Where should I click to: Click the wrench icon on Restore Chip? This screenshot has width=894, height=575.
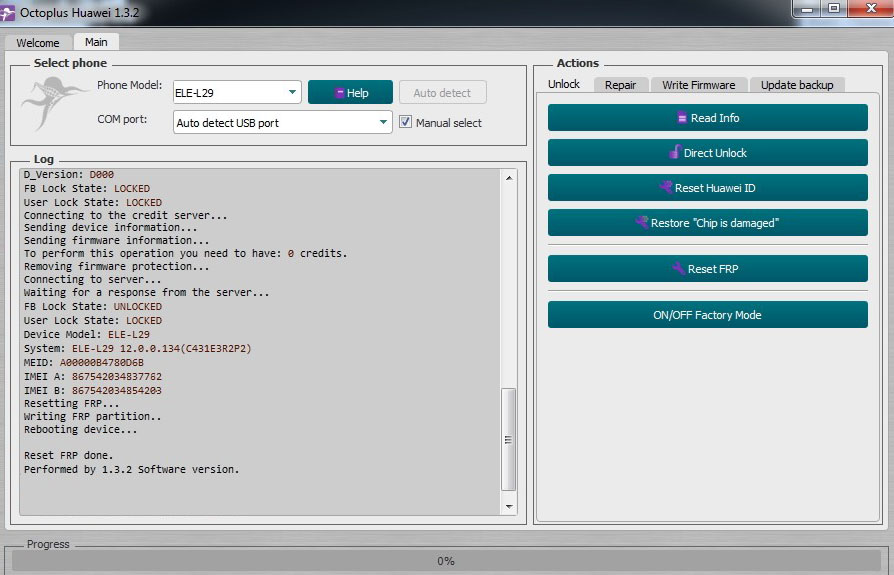(641, 222)
